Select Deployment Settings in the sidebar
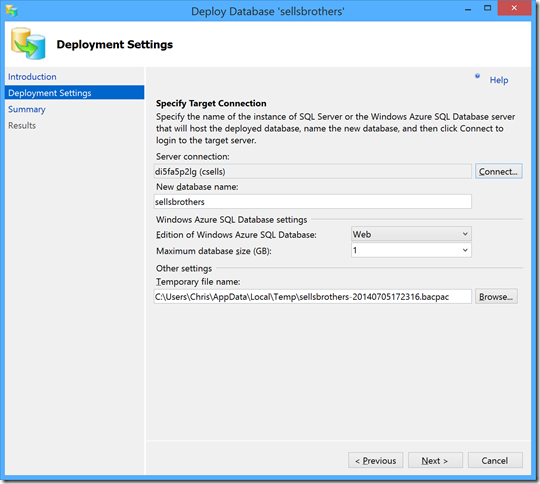The width and height of the screenshot is (540, 484). [x=74, y=93]
